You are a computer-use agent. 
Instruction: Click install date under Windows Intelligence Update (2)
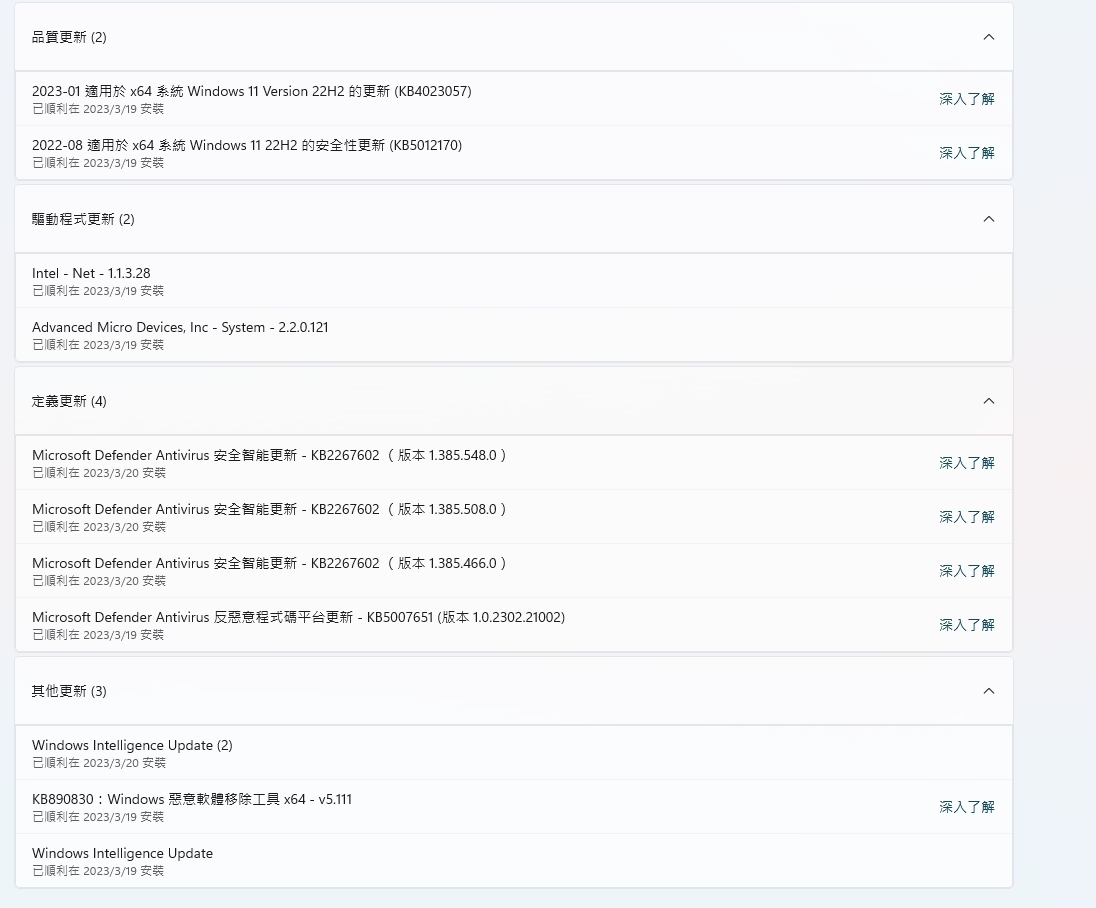(x=99, y=763)
